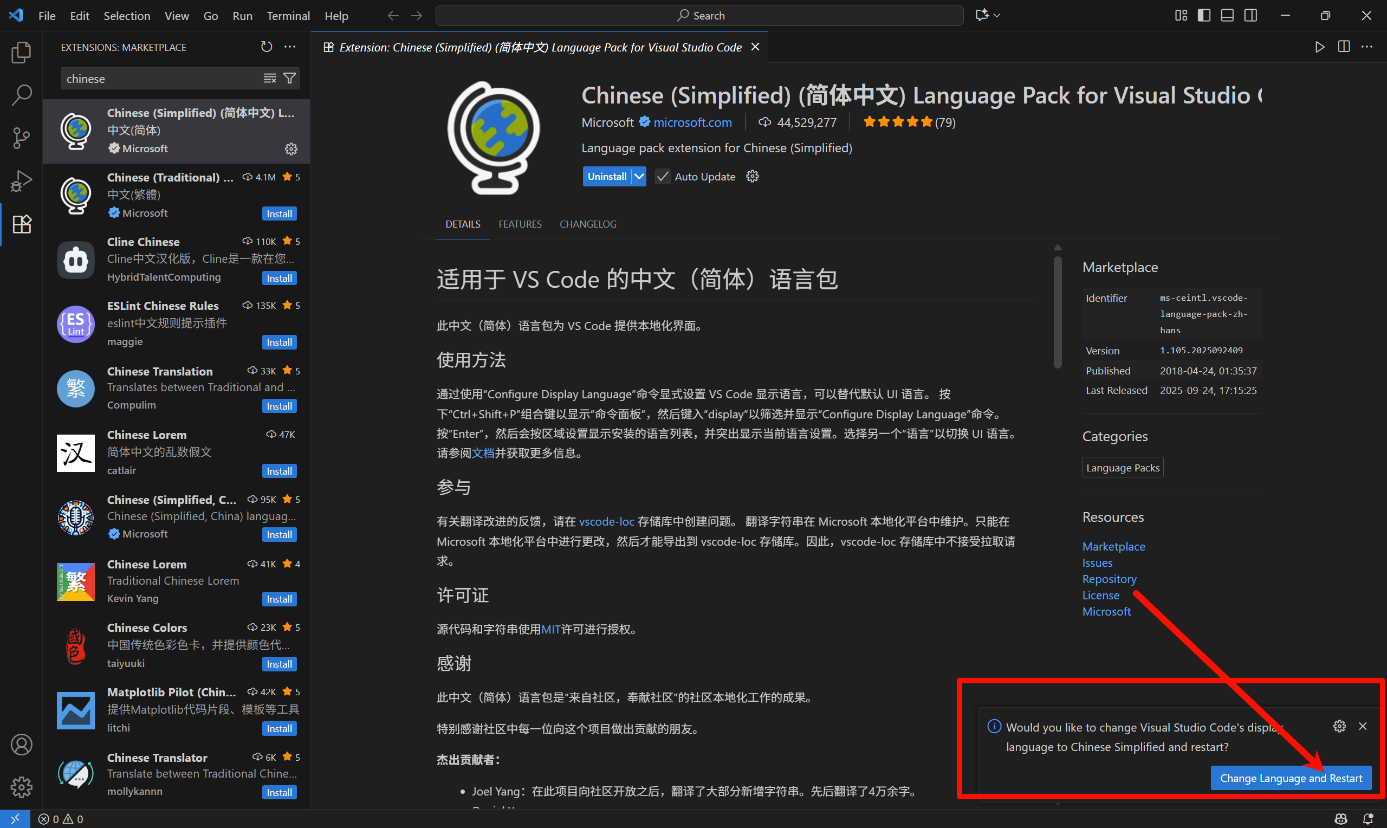Open the Source Control view
This screenshot has width=1387, height=828.
(x=21, y=139)
